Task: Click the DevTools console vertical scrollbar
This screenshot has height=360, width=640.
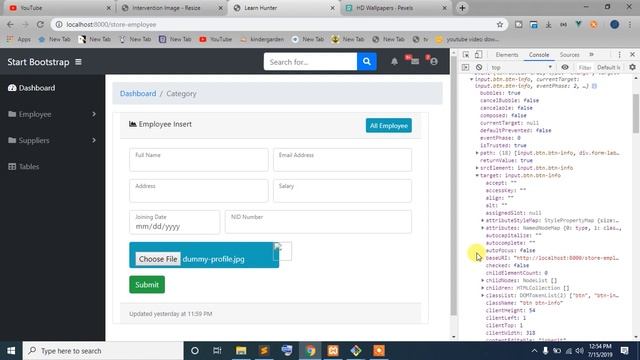Action: point(636,113)
